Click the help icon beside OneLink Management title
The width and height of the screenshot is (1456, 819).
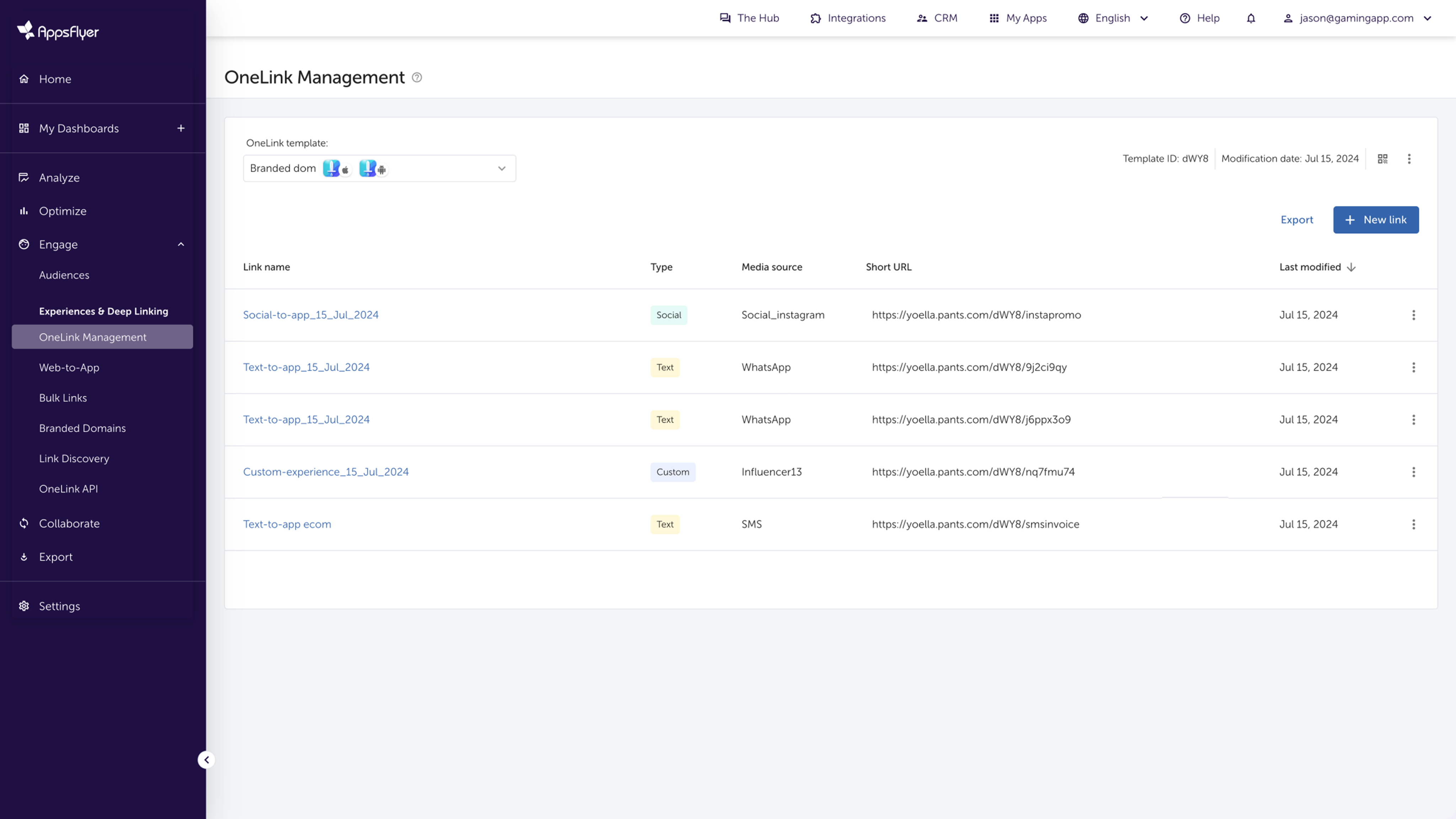pos(417,77)
